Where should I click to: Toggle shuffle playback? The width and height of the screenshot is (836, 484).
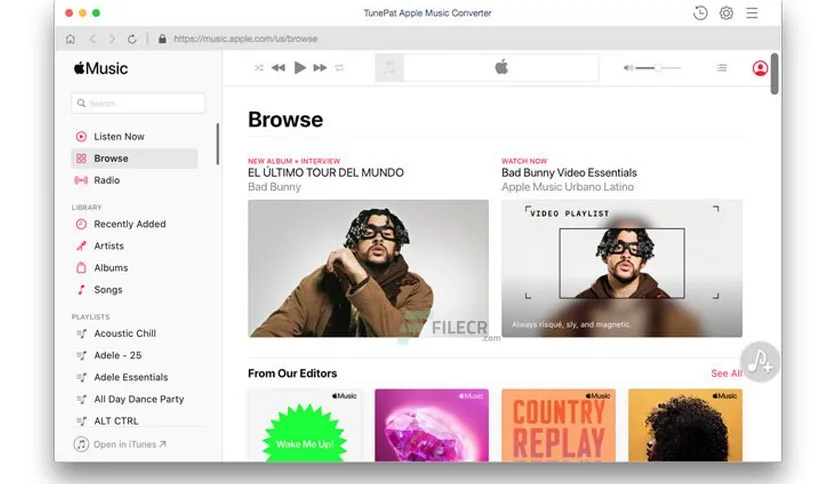pos(259,68)
